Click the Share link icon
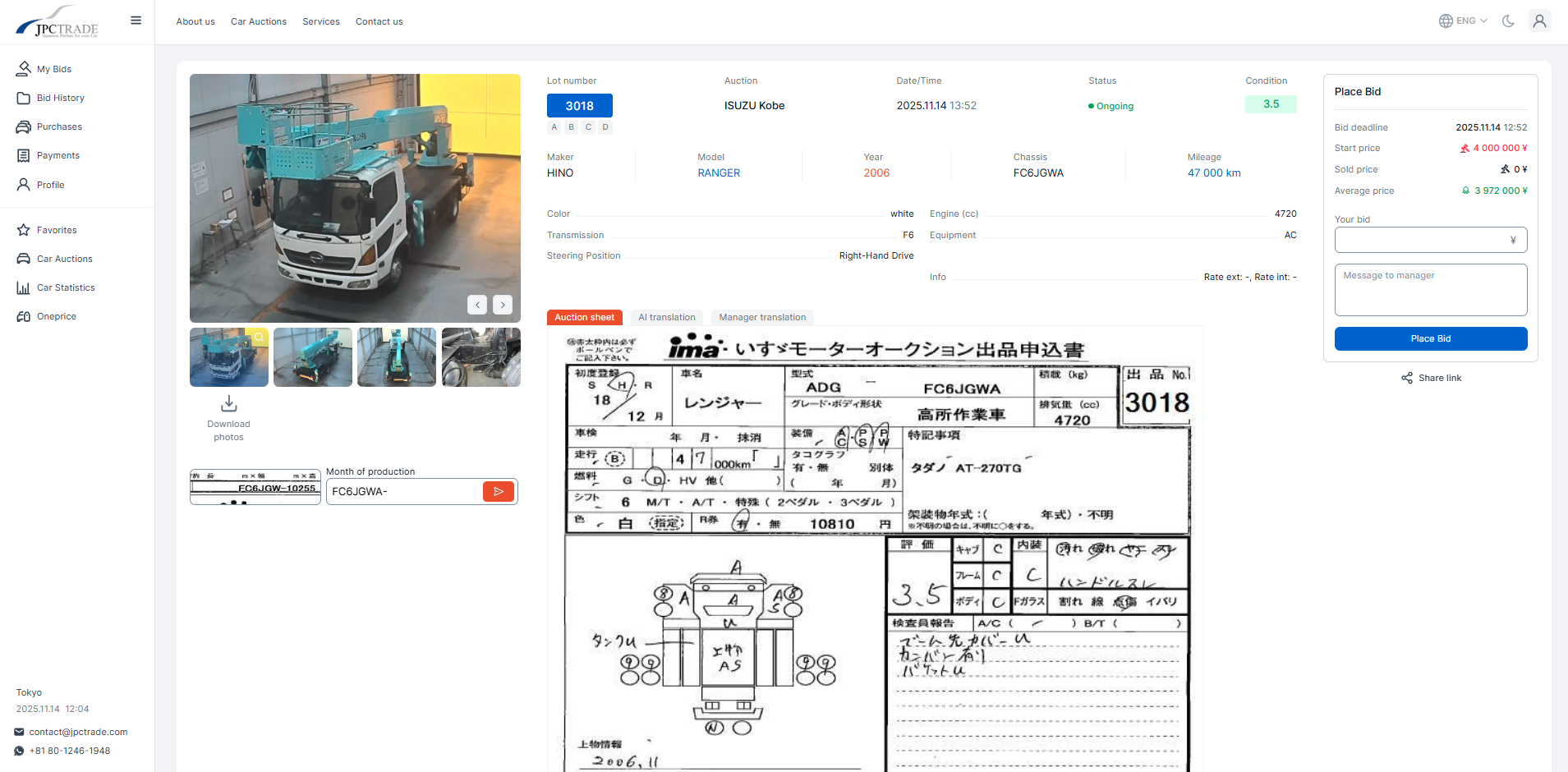This screenshot has height=772, width=1568. (x=1407, y=378)
